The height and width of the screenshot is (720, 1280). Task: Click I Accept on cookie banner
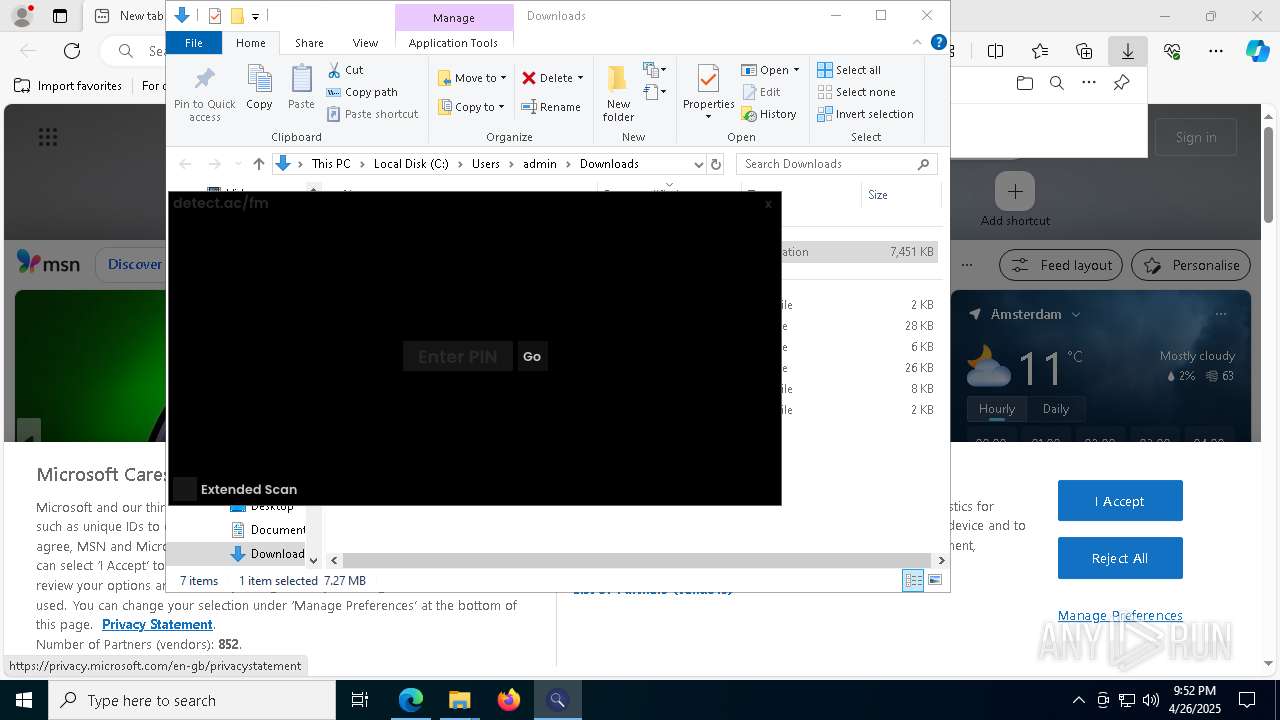1120,501
